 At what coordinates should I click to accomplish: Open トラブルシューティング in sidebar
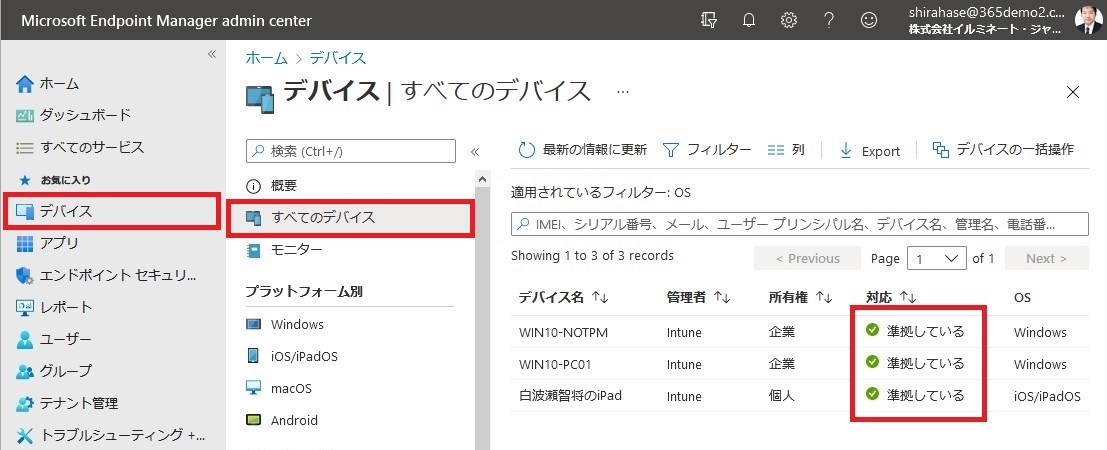pos(111,434)
